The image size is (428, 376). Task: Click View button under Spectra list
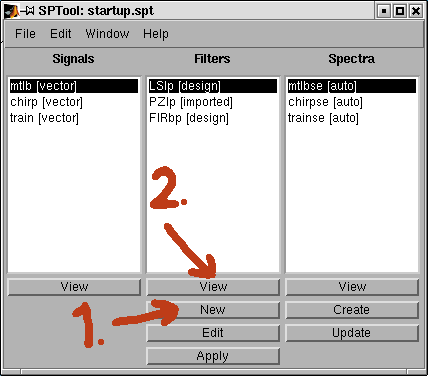click(352, 287)
